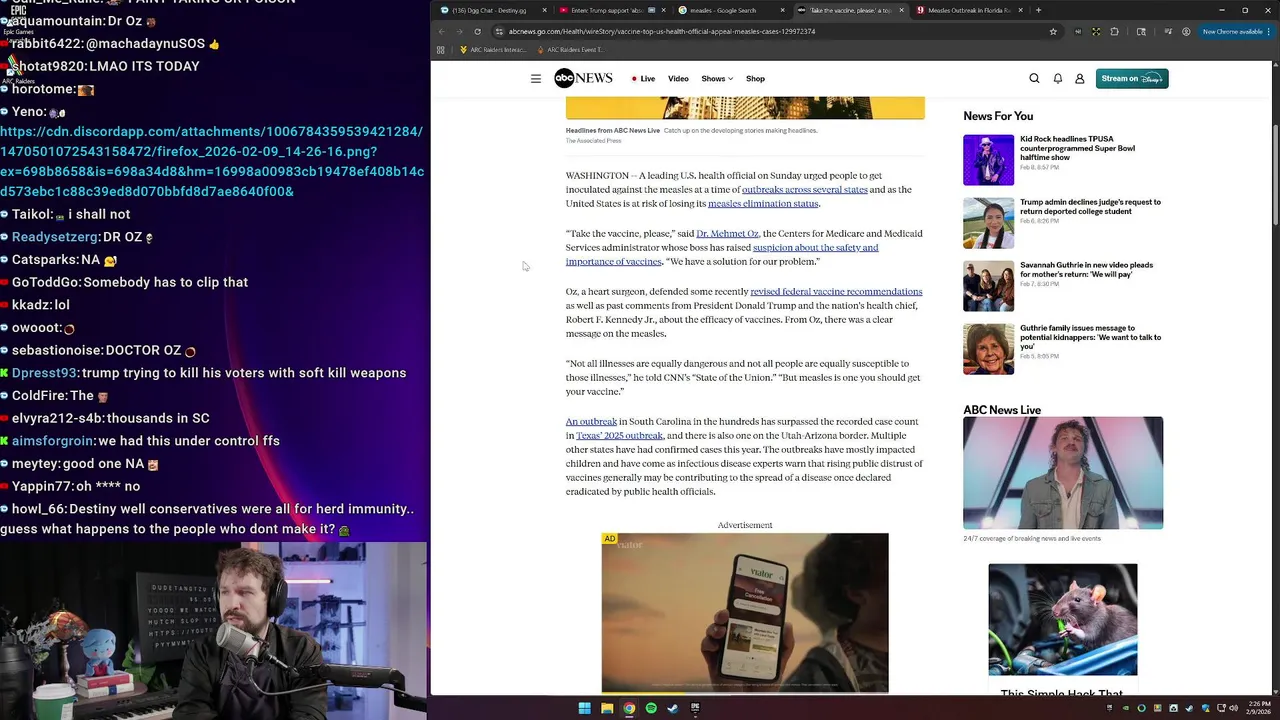Open the Video menu item

(x=678, y=79)
